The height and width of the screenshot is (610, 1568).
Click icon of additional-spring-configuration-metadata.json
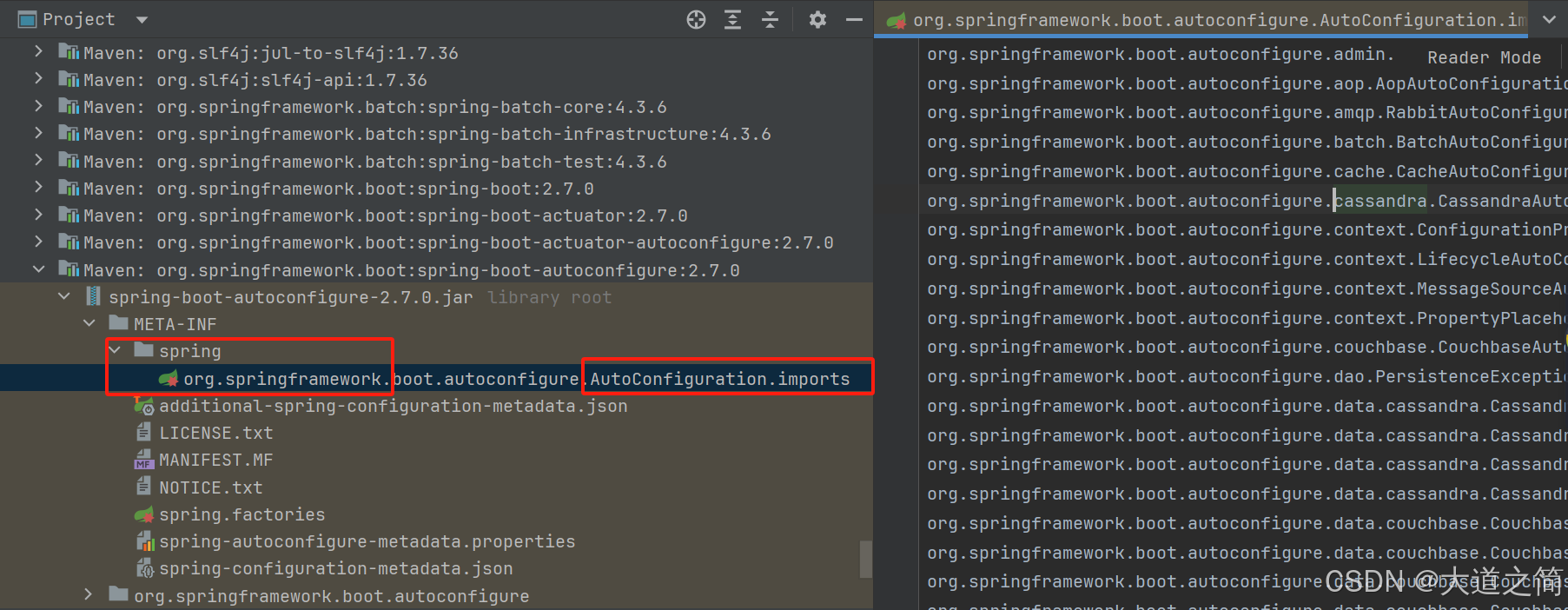(x=144, y=405)
